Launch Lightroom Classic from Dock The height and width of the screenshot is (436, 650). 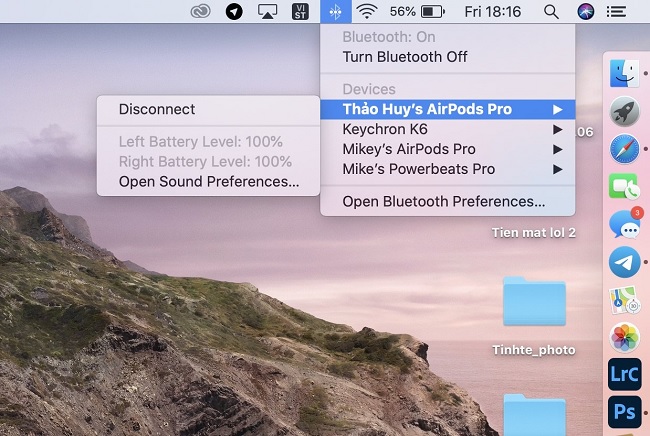pyautogui.click(x=624, y=374)
